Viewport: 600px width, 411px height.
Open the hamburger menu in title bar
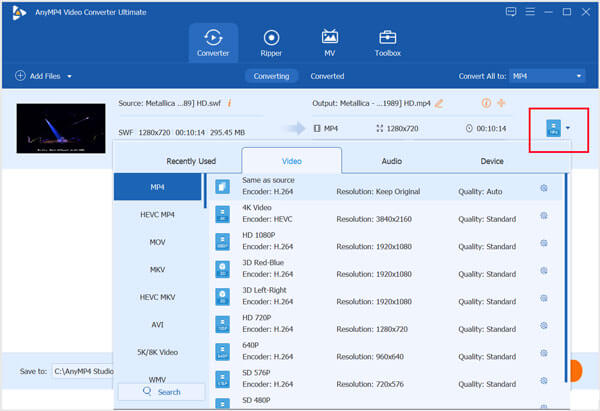point(530,12)
